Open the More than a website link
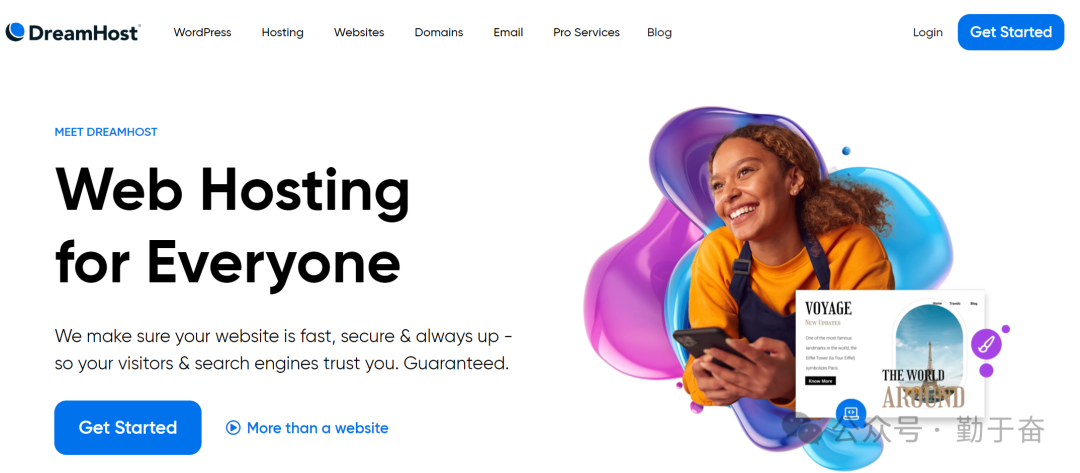Viewport: 1080px width, 473px height. [318, 428]
